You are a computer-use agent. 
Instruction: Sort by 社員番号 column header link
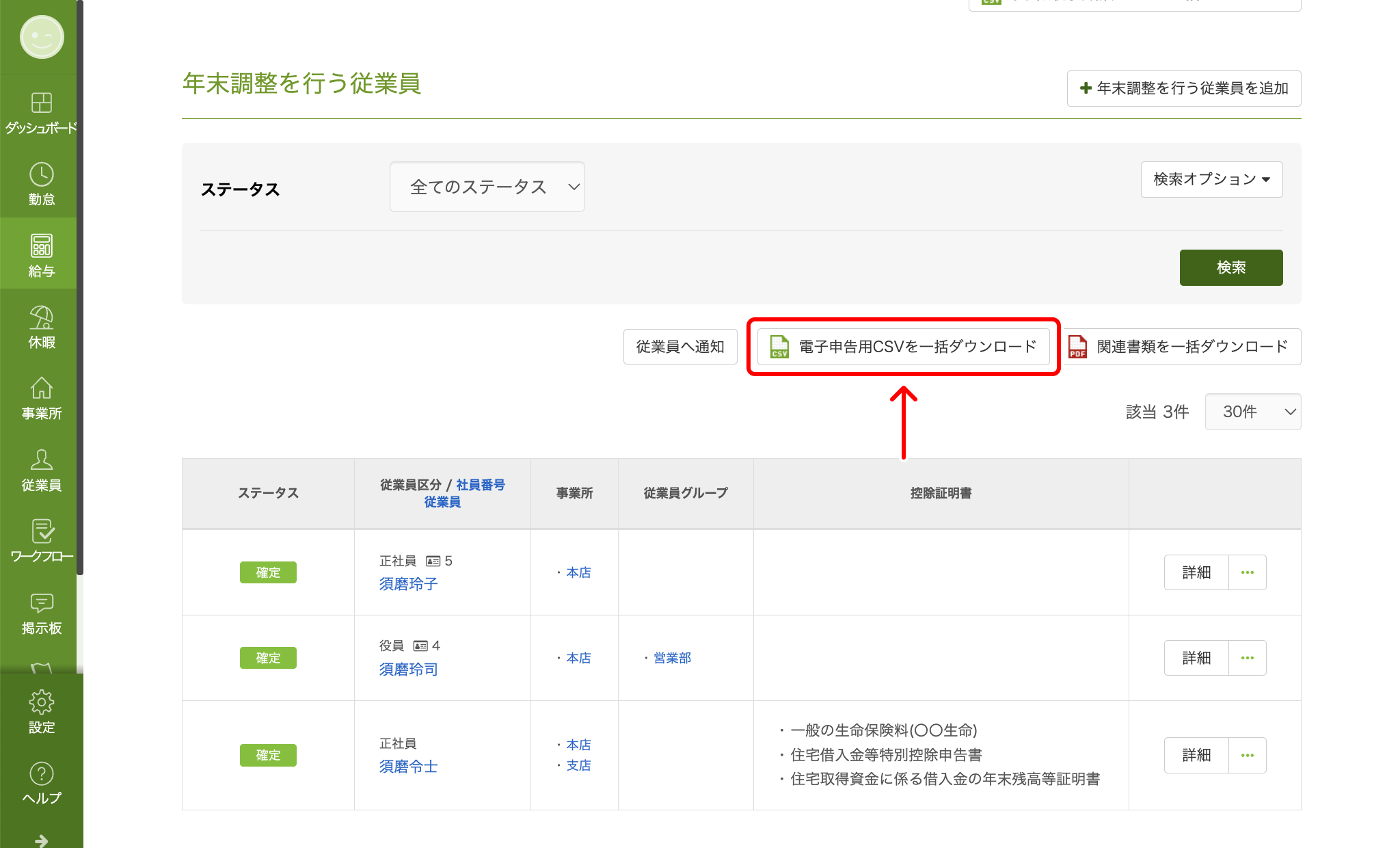[480, 485]
